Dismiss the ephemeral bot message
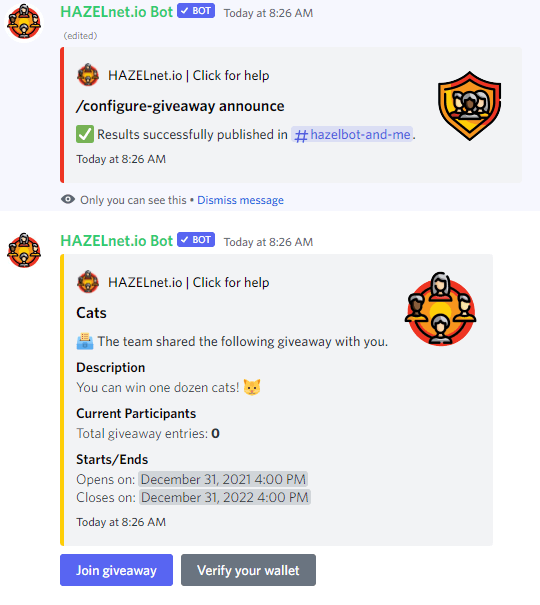The width and height of the screenshot is (540, 605). point(240,200)
